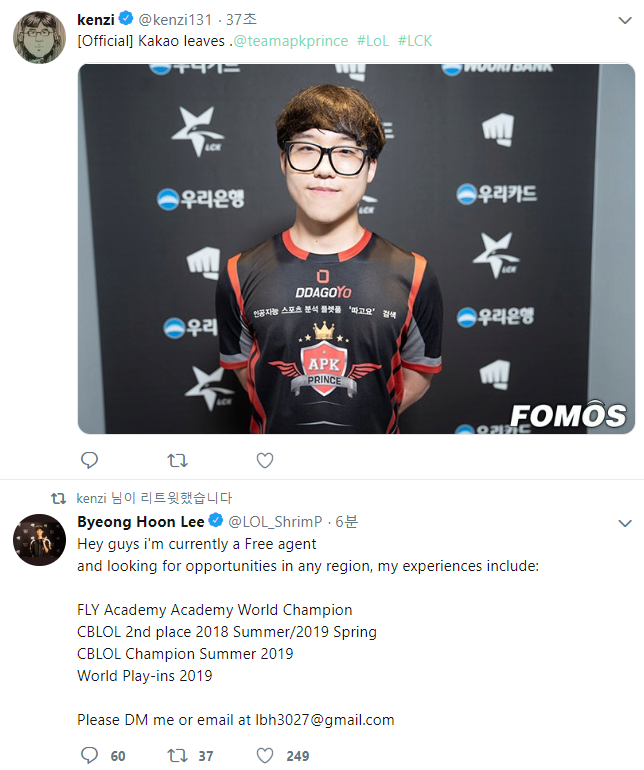Like Byeong Hoon Lee's free agent tweet
The height and width of the screenshot is (770, 644).
point(265,755)
